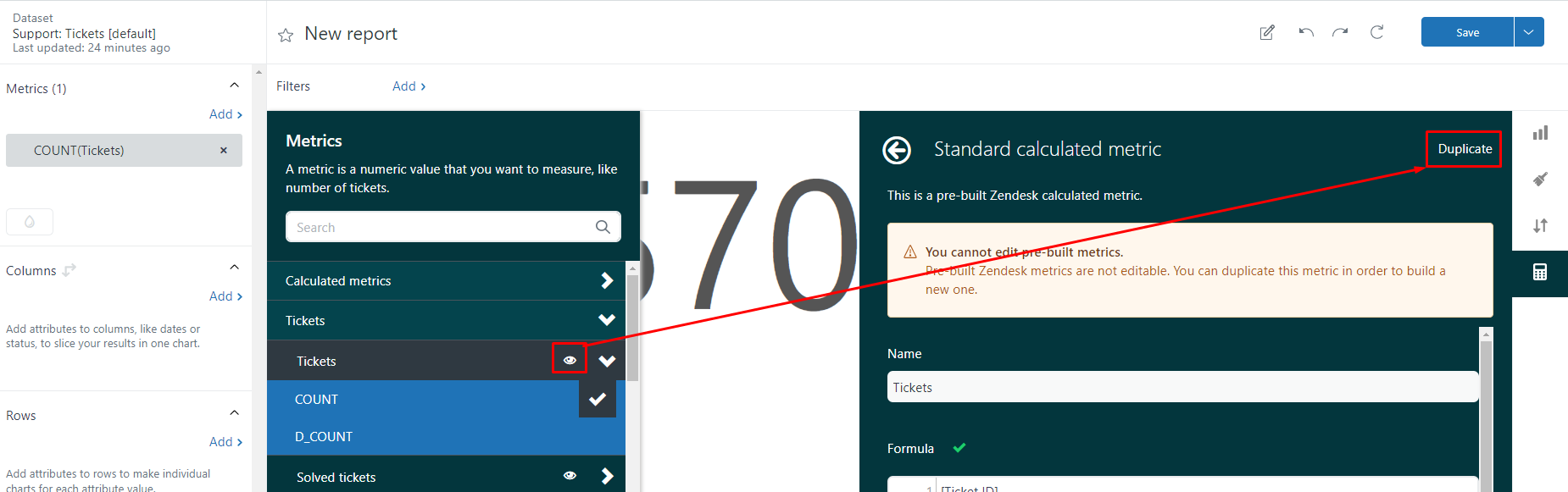The image size is (1568, 492).
Task: Open chart configuration paintbrush icon
Action: [x=1540, y=179]
